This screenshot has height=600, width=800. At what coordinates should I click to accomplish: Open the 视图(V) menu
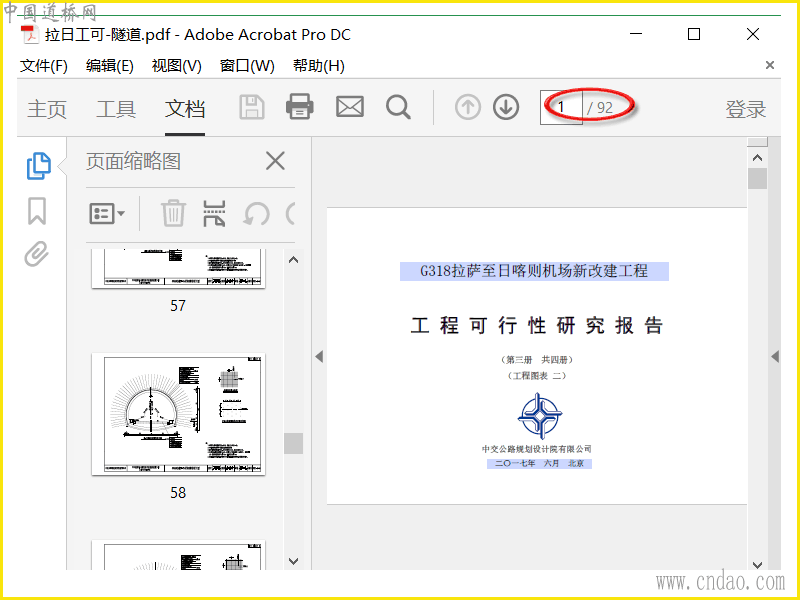pyautogui.click(x=177, y=66)
